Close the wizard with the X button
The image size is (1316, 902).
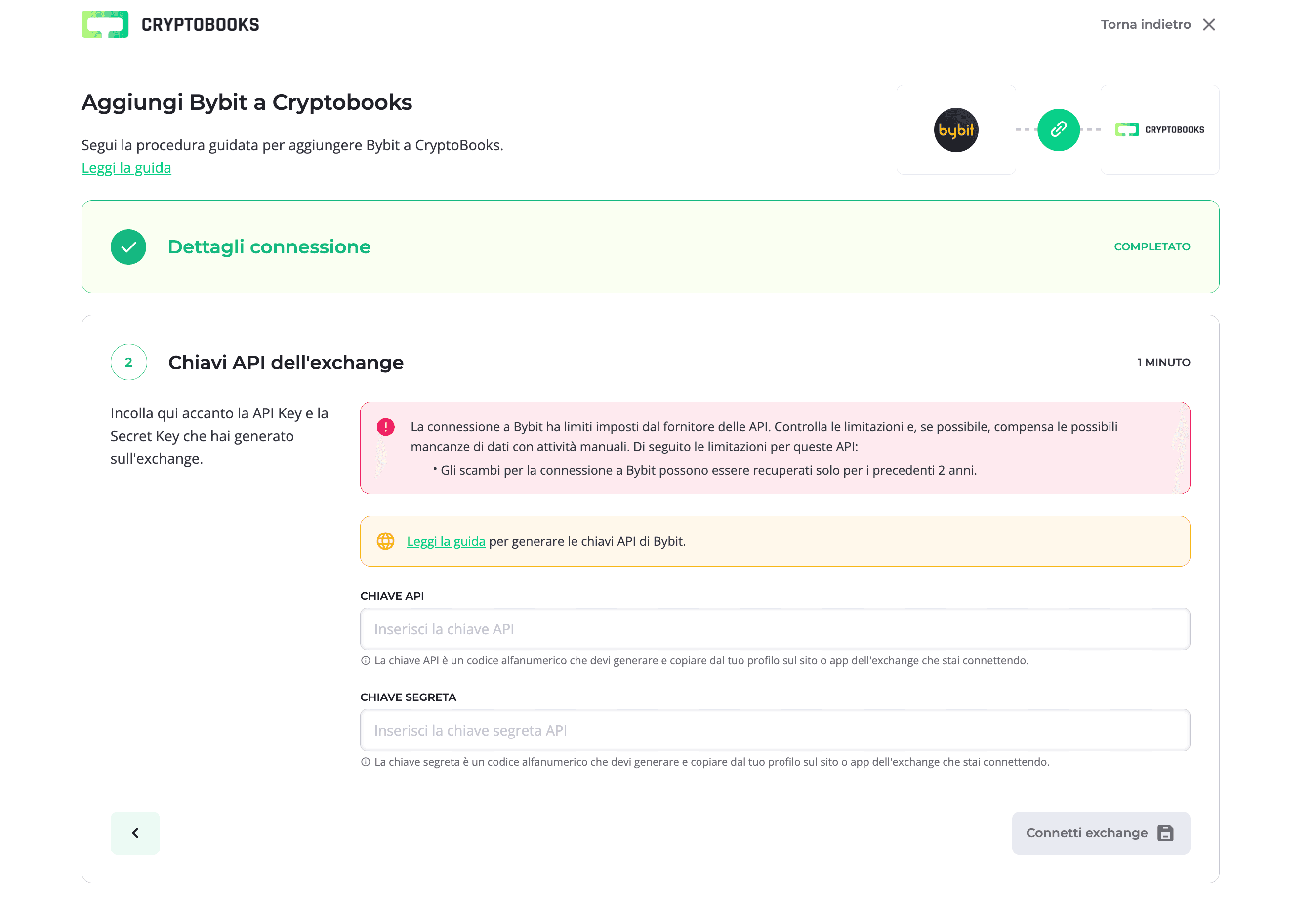pos(1209,24)
